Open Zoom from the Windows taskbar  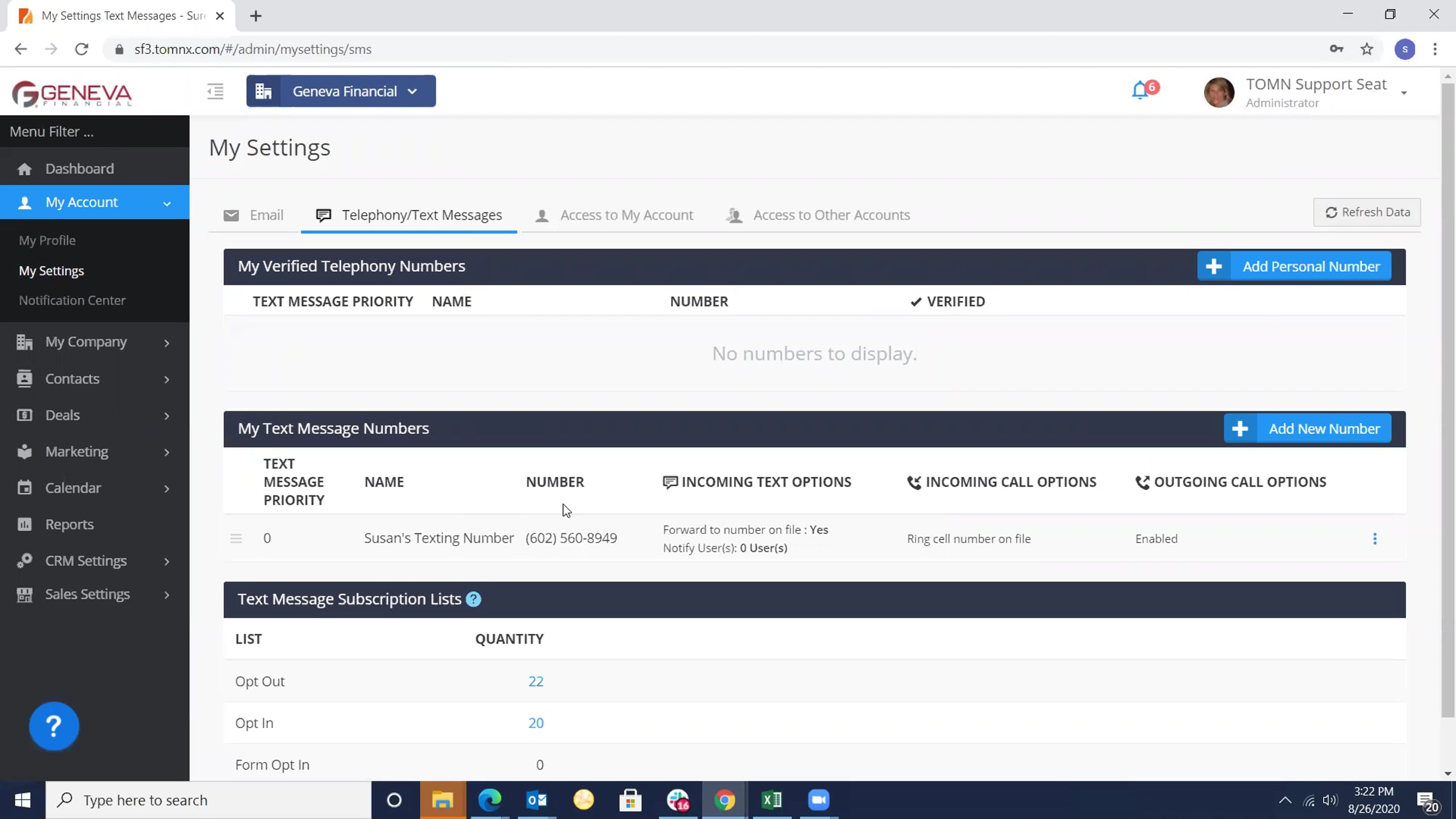pos(818,800)
